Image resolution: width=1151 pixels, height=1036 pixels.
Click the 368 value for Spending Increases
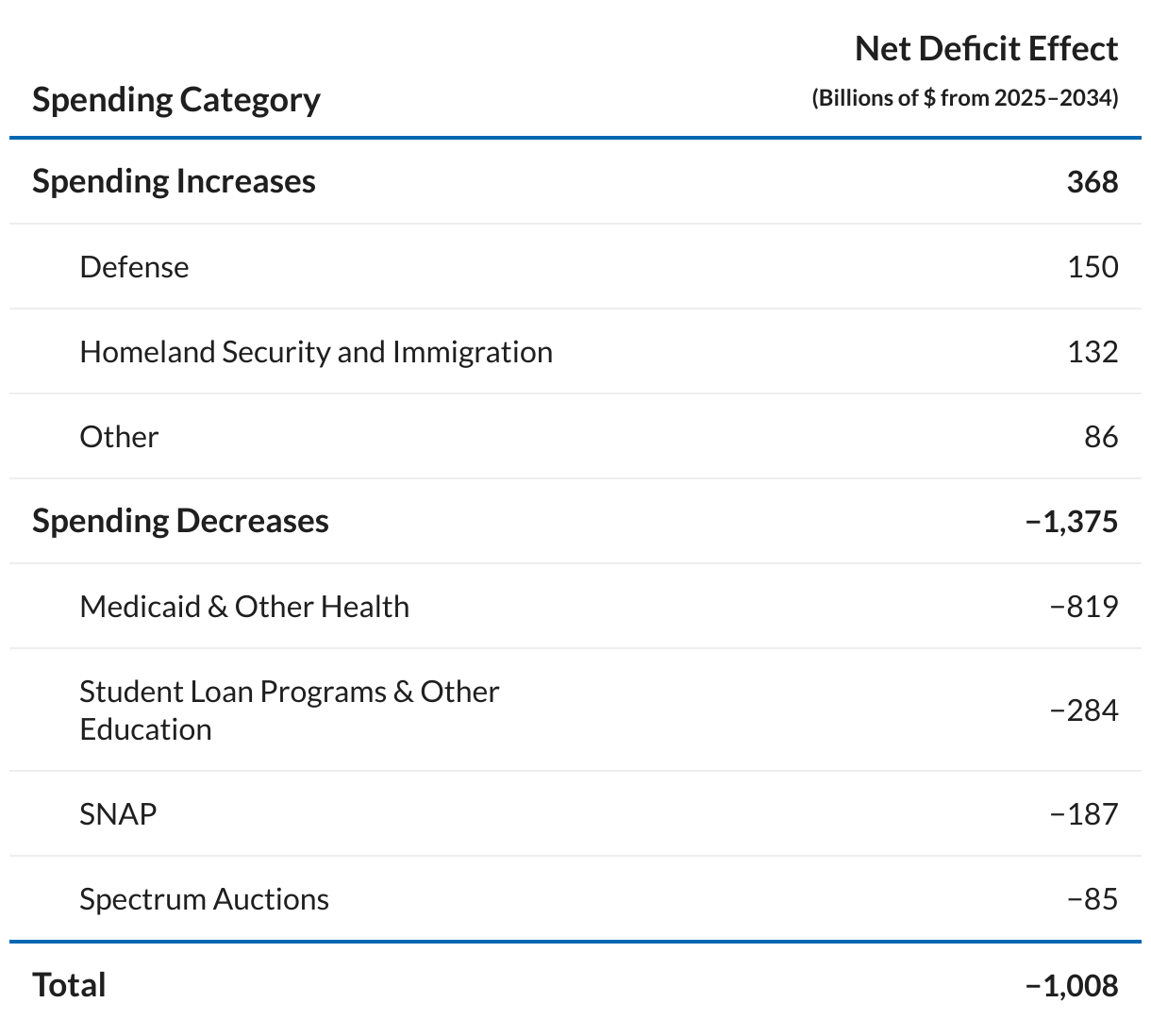coord(1092,181)
